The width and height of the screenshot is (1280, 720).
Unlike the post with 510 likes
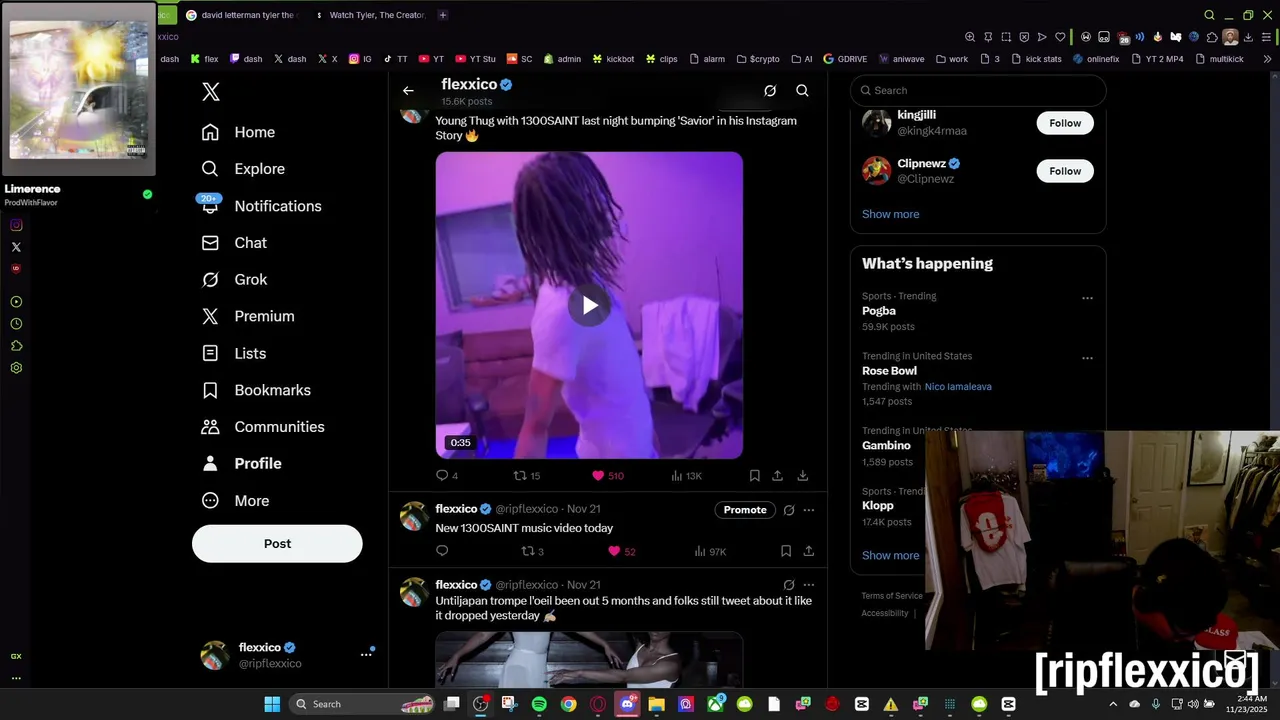pyautogui.click(x=607, y=476)
